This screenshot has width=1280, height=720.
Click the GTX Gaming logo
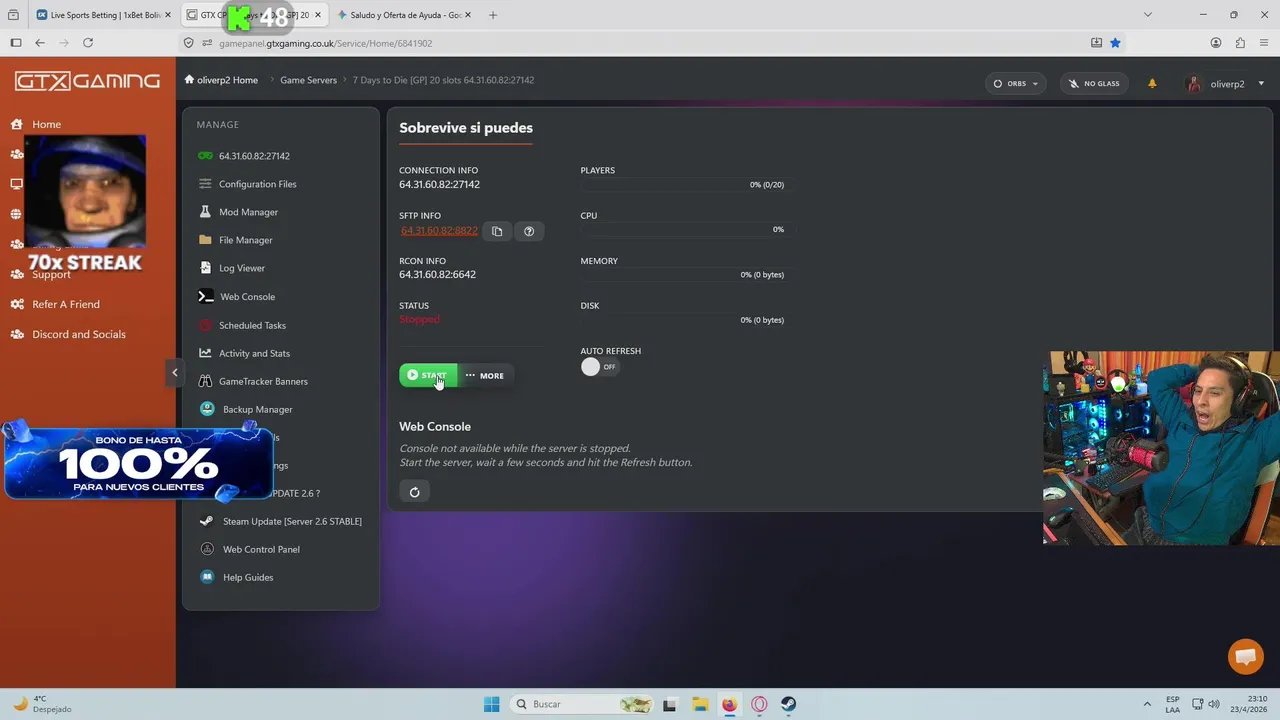tap(87, 81)
